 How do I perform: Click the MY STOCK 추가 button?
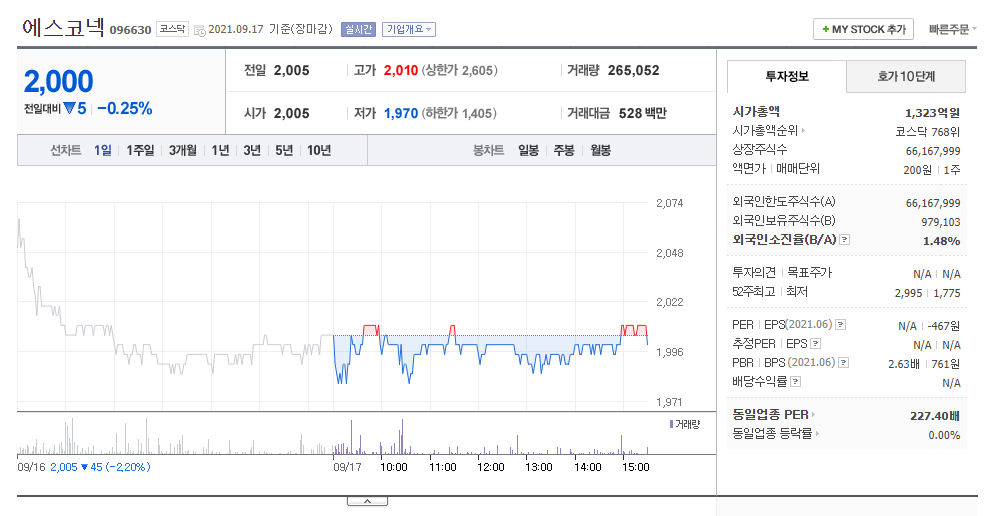863,29
